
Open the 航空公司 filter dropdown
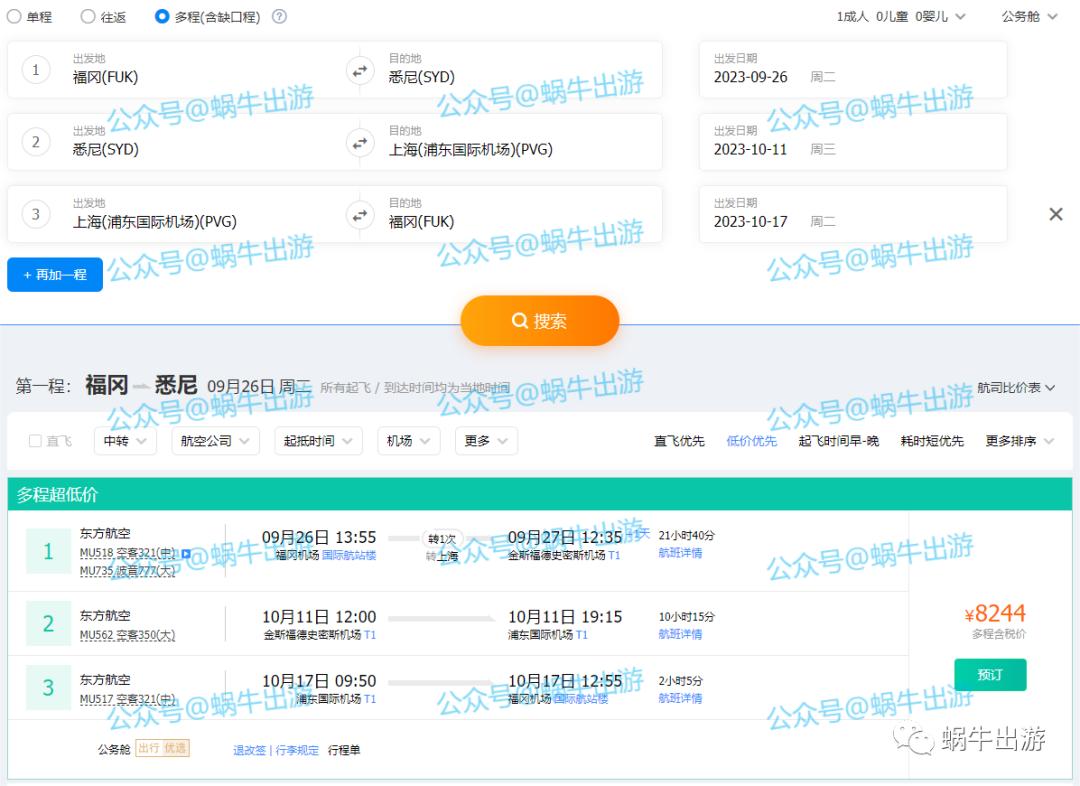click(x=215, y=441)
